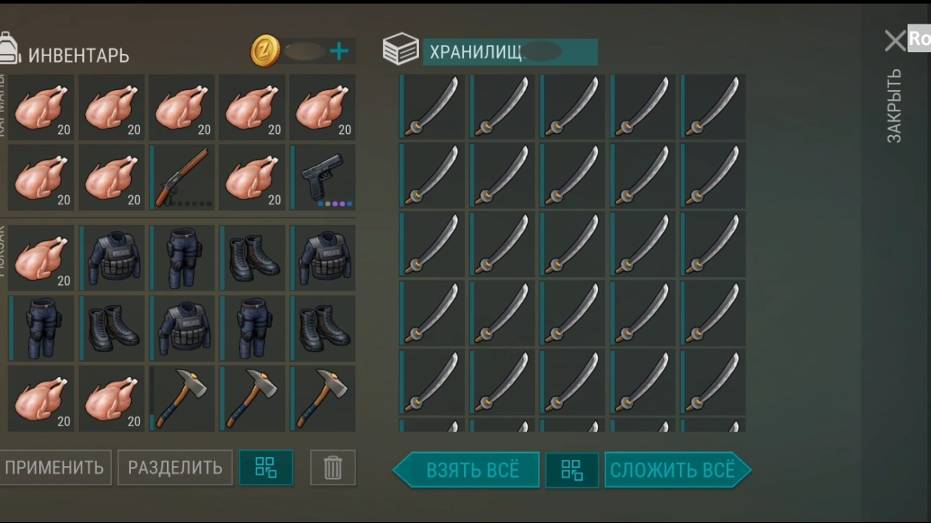
Task: Select the Glock pistol in inventory
Action: tap(322, 177)
